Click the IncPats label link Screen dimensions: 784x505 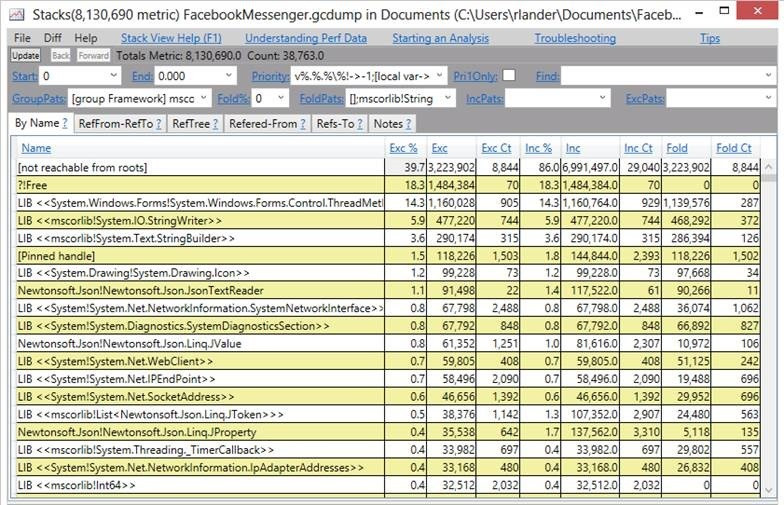click(x=485, y=98)
